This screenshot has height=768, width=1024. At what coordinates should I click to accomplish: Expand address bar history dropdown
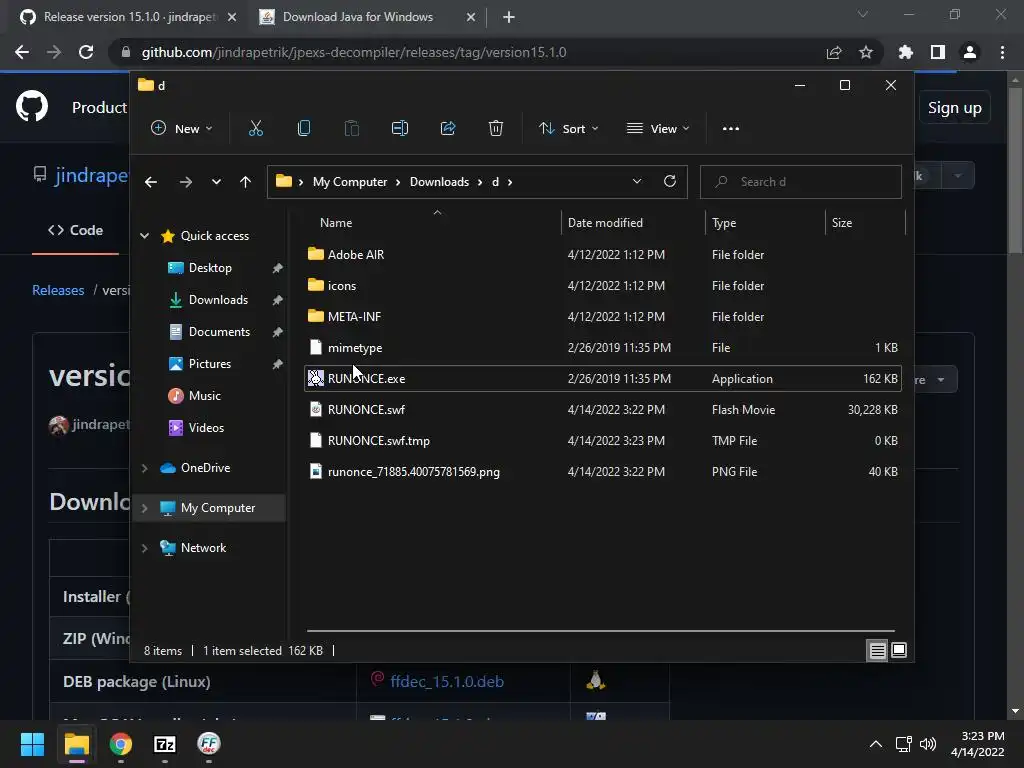pyautogui.click(x=637, y=182)
